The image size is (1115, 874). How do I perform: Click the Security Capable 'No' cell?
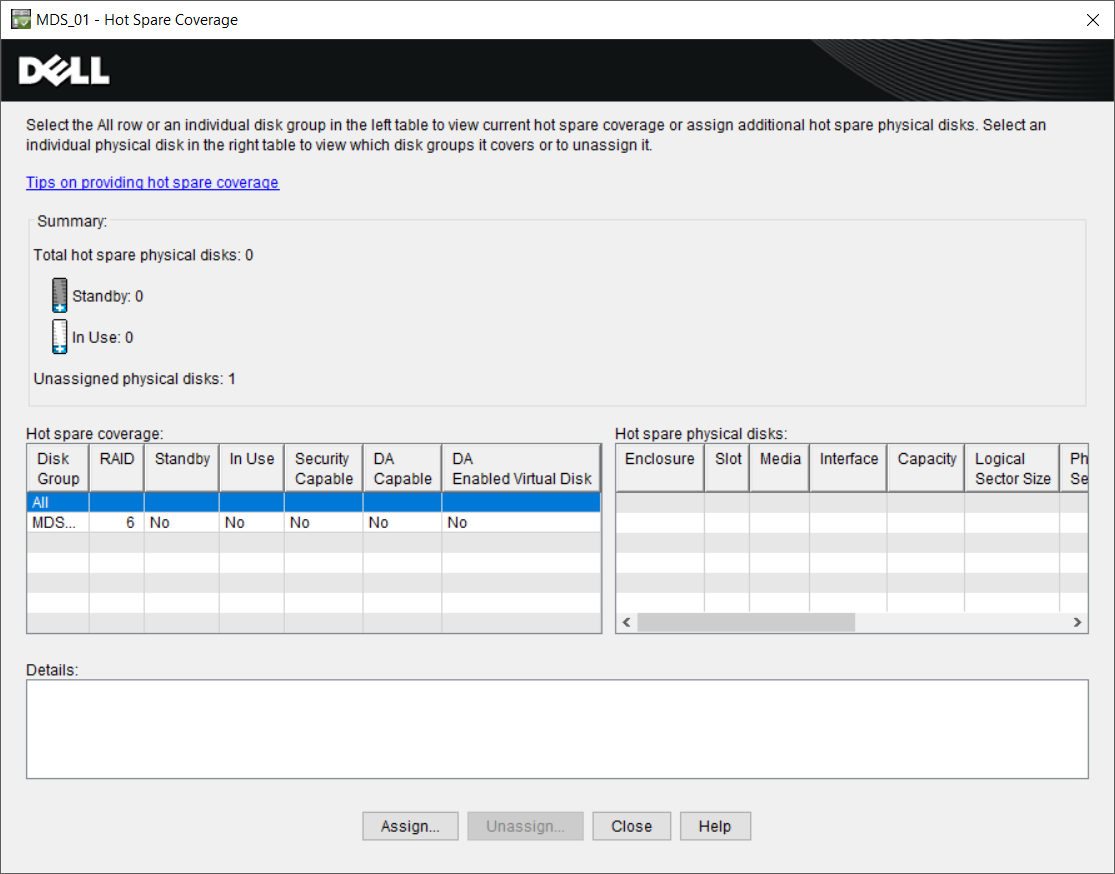(324, 523)
